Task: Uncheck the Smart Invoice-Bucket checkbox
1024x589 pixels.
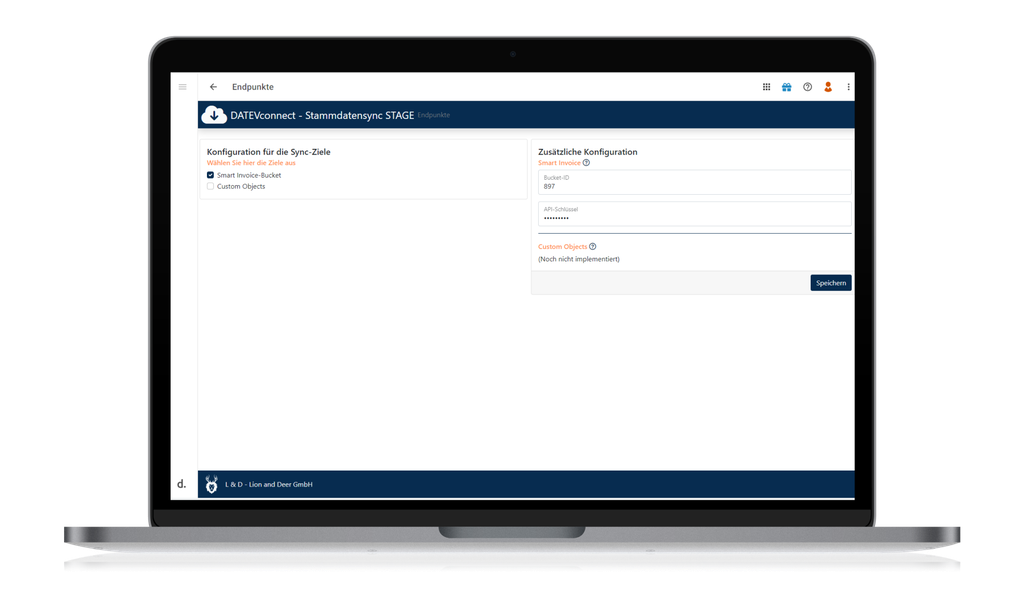Action: (210, 175)
